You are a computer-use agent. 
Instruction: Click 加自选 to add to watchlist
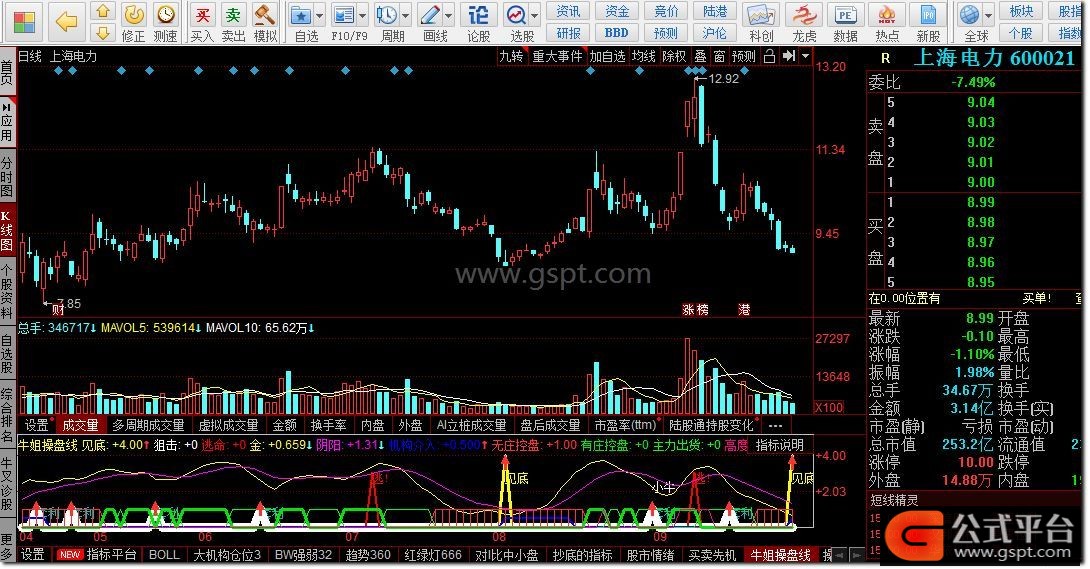click(608, 56)
